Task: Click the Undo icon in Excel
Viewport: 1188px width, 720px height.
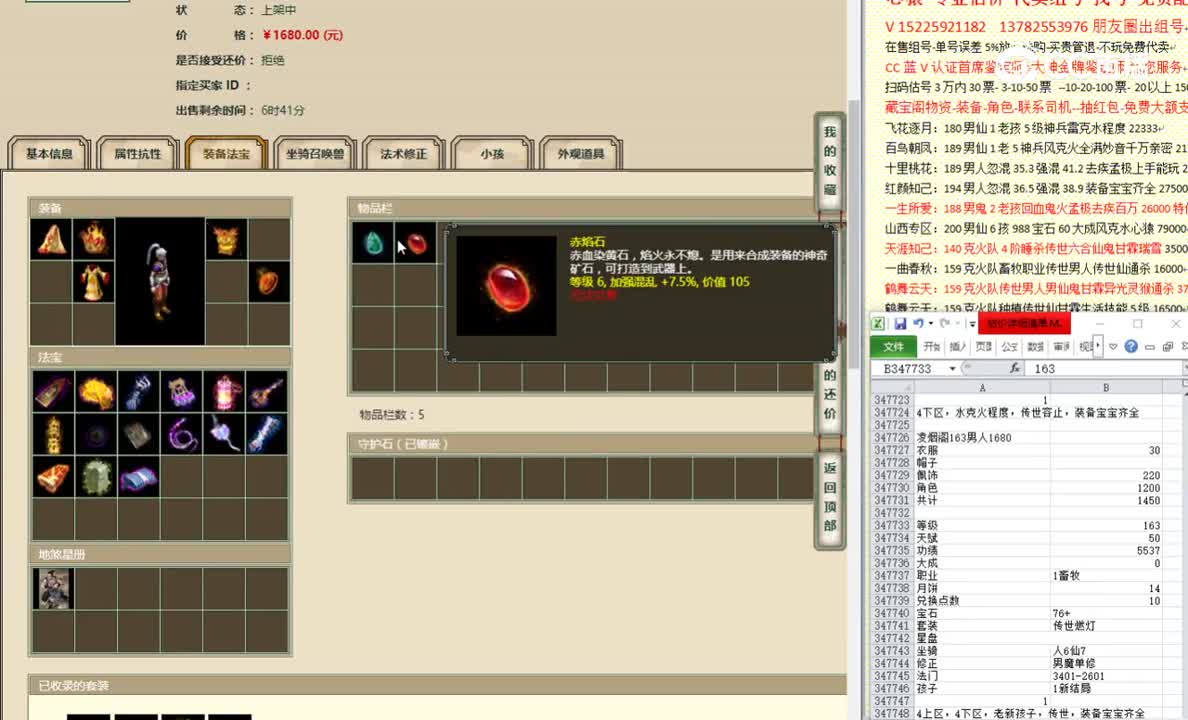Action: coord(918,323)
